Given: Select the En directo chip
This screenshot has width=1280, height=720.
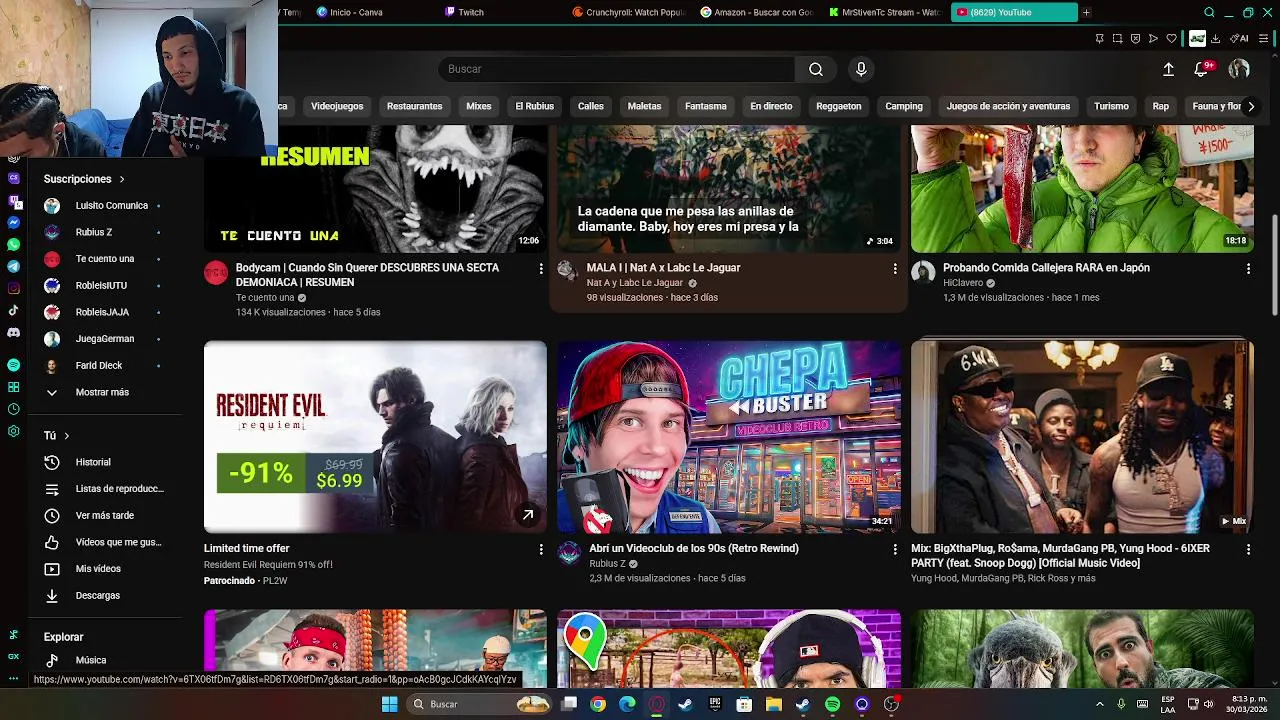Looking at the screenshot, I should coord(771,106).
